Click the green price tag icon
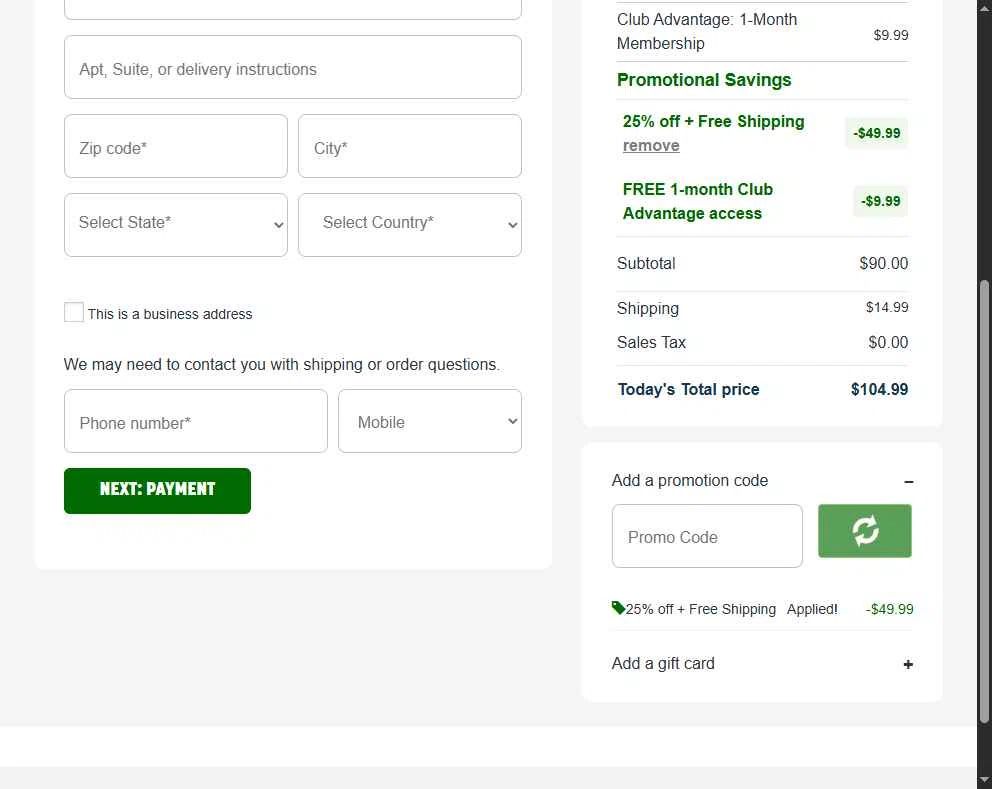Viewport: 992px width, 789px height. pyautogui.click(x=618, y=608)
